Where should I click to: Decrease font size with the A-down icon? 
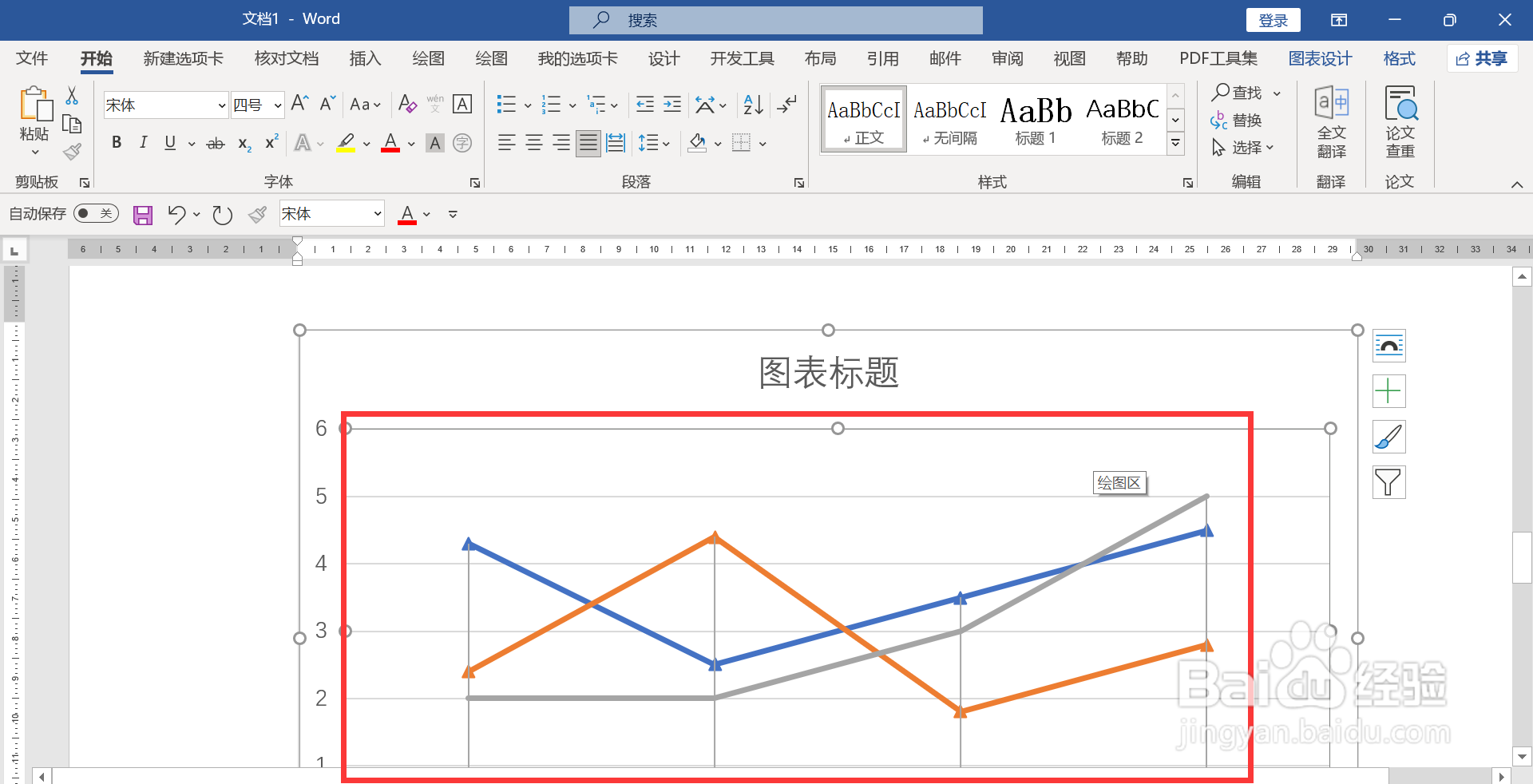pos(327,104)
